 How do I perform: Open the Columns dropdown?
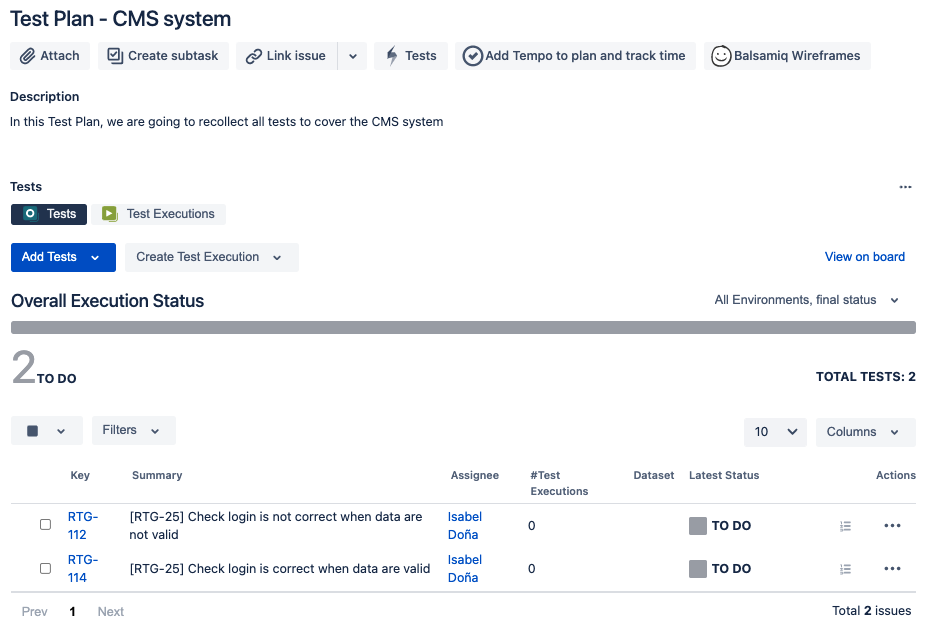(865, 432)
